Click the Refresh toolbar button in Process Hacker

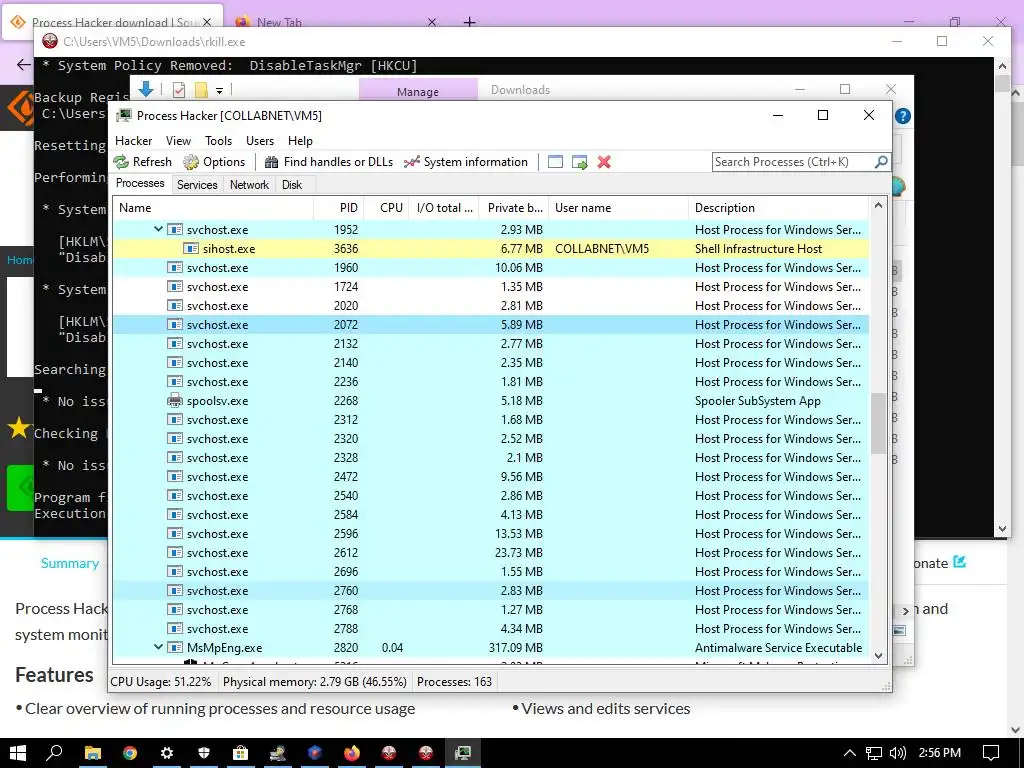(x=142, y=162)
